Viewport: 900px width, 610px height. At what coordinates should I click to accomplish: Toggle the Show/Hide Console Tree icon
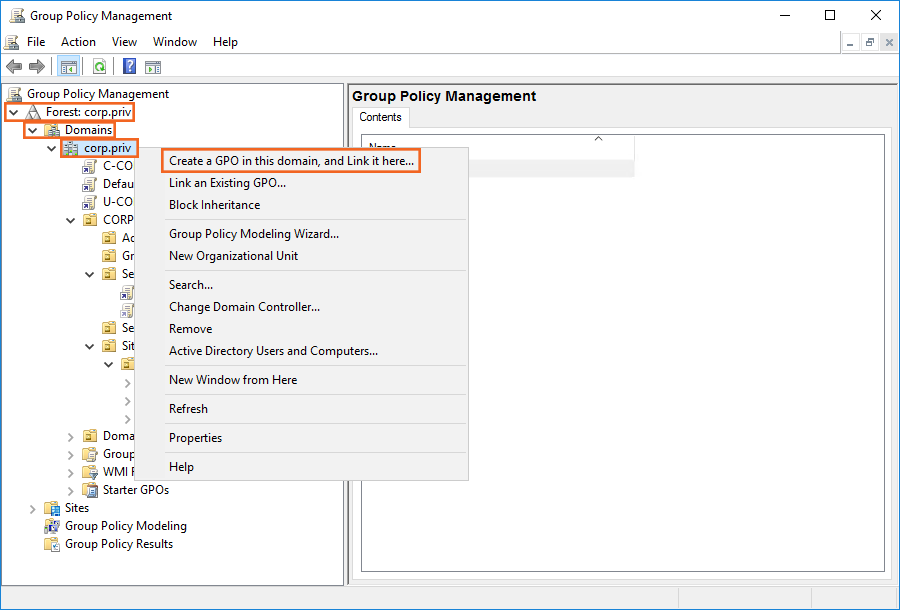[x=68, y=67]
